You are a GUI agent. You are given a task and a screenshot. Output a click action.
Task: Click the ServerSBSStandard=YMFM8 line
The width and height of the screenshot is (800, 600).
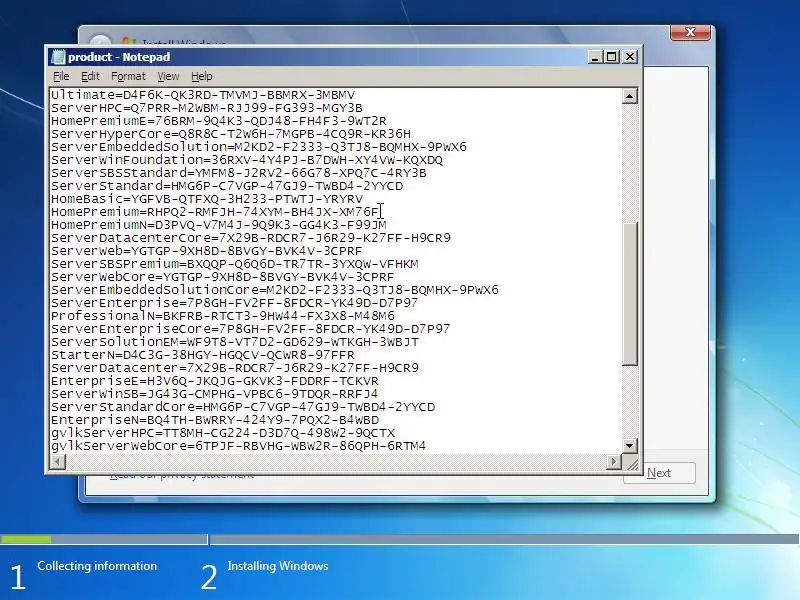click(239, 173)
